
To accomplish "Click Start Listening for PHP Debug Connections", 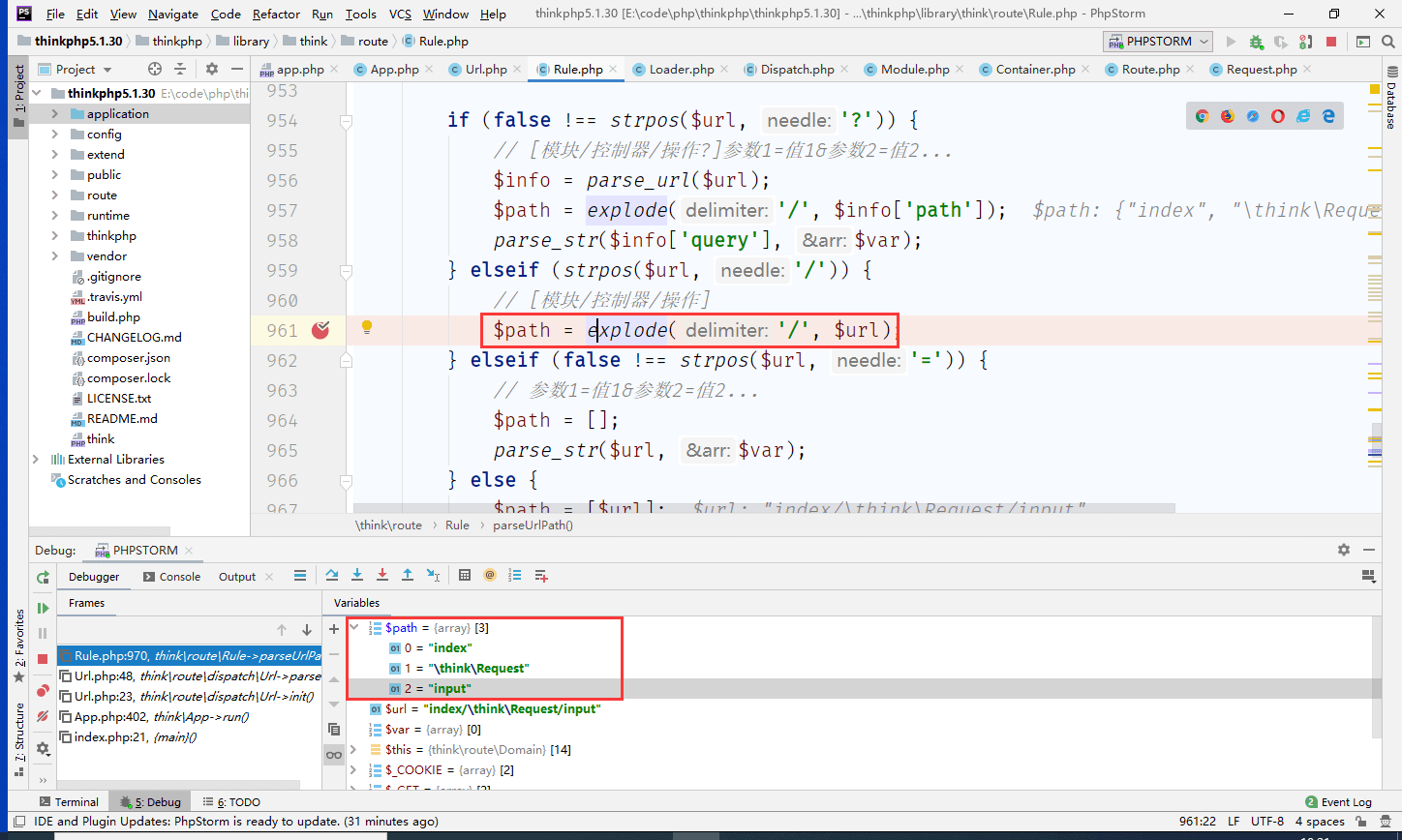I will pos(1305,42).
